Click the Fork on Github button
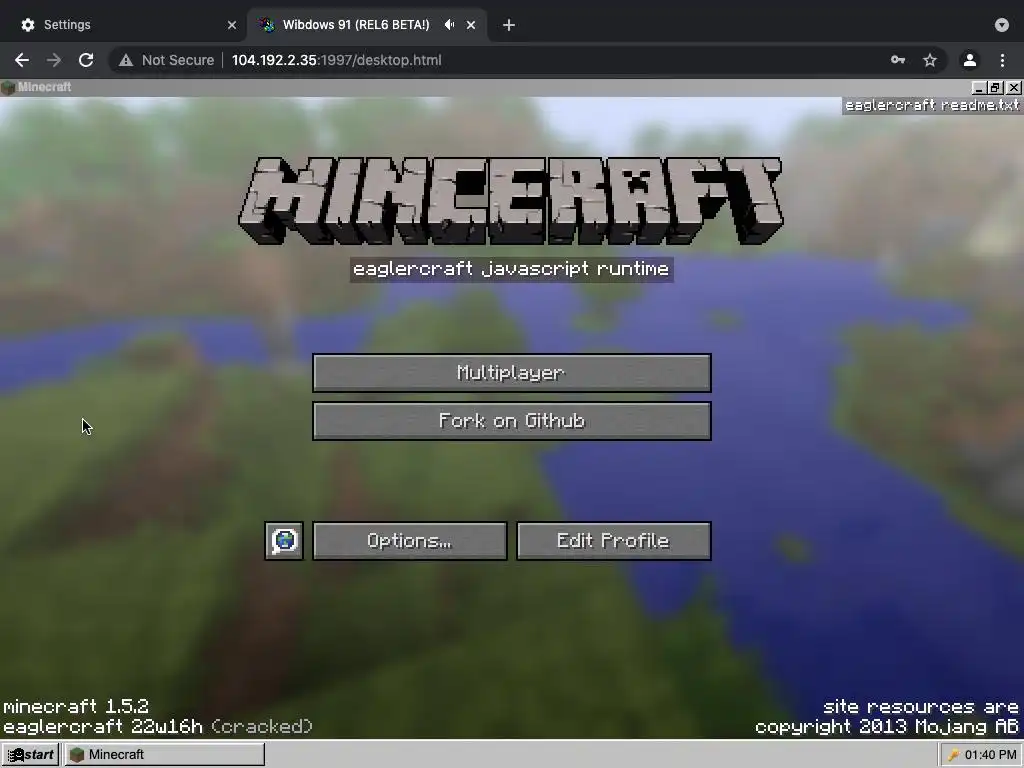This screenshot has height=768, width=1024. [512, 421]
